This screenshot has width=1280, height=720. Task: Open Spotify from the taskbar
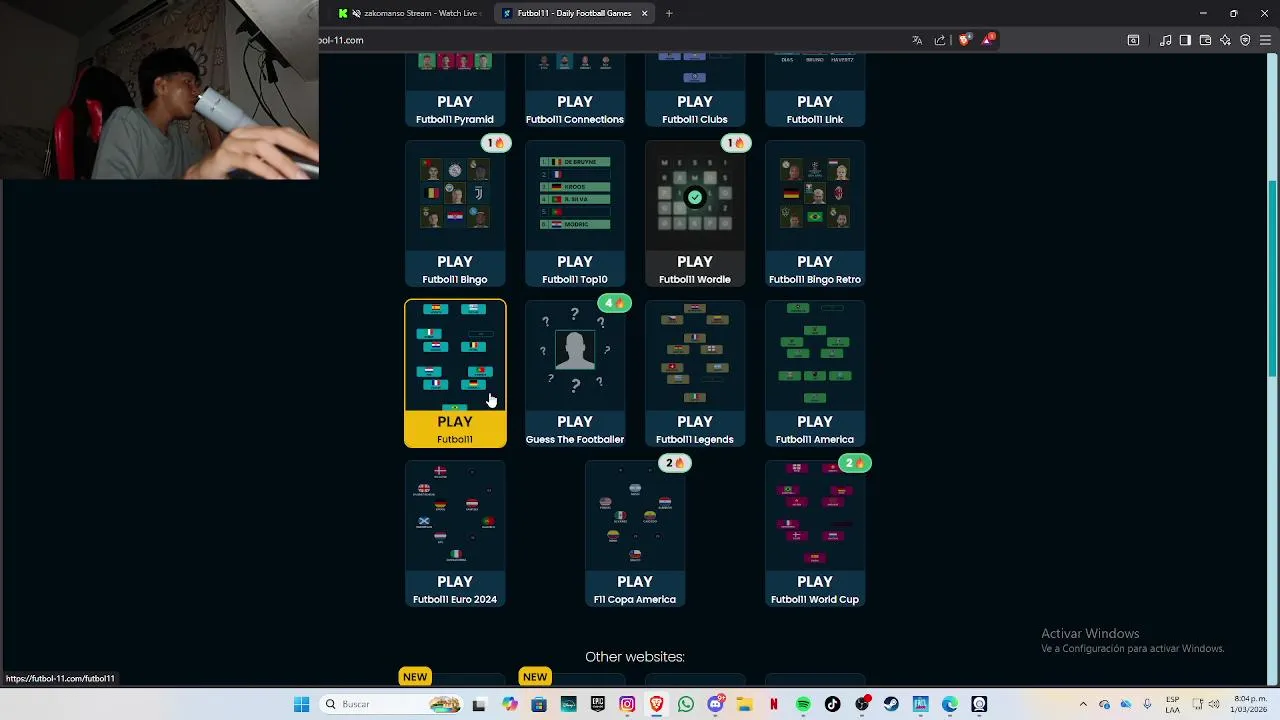pyautogui.click(x=803, y=704)
